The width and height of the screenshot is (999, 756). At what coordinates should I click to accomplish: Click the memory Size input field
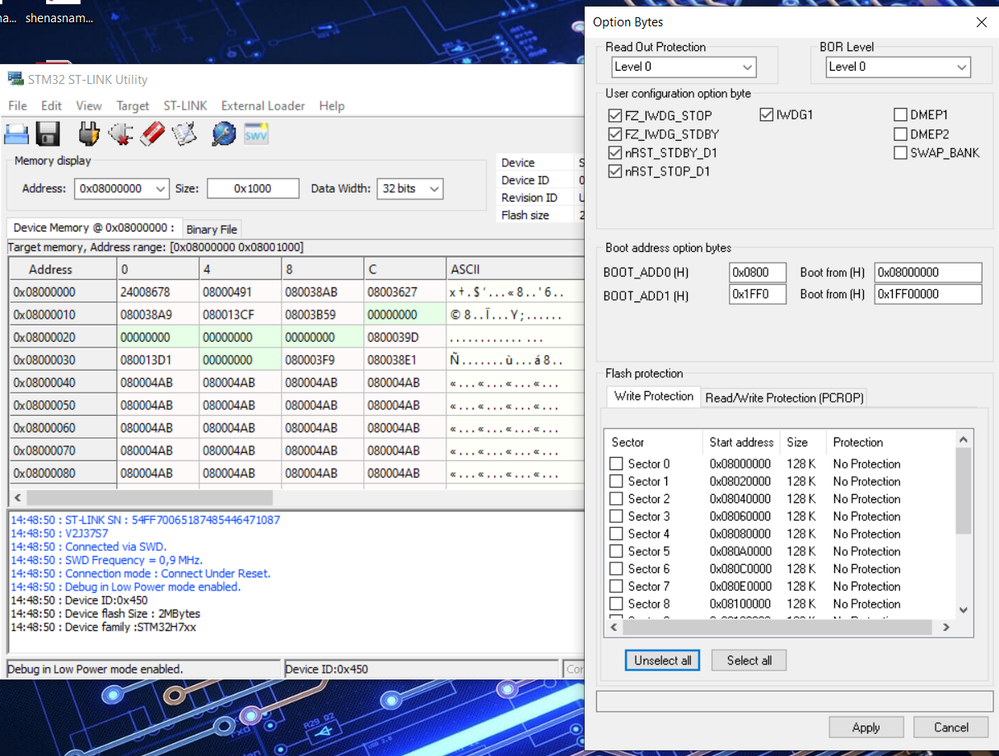pyautogui.click(x=253, y=189)
